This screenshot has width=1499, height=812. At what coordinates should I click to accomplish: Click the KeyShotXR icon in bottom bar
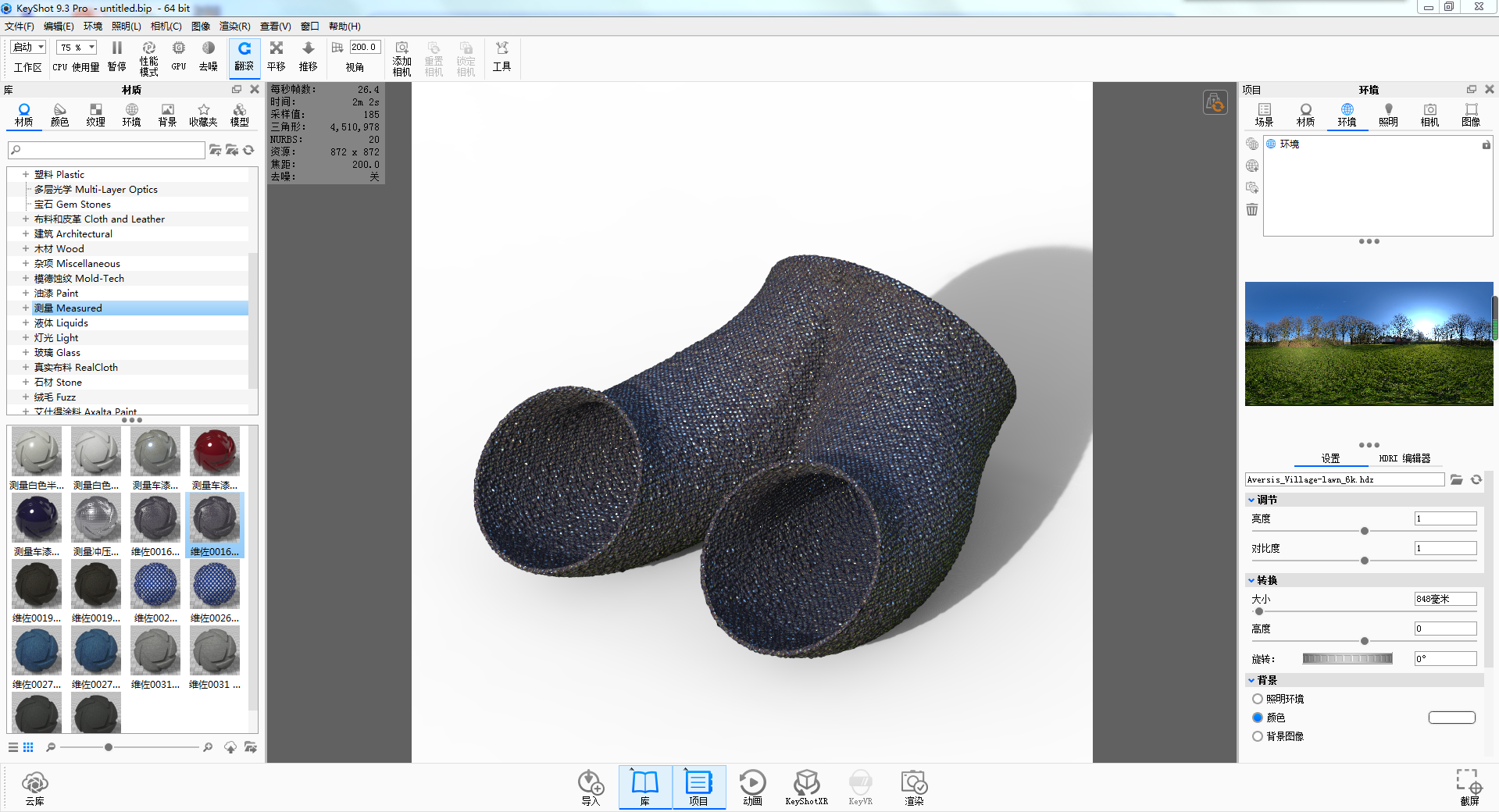pyautogui.click(x=806, y=786)
